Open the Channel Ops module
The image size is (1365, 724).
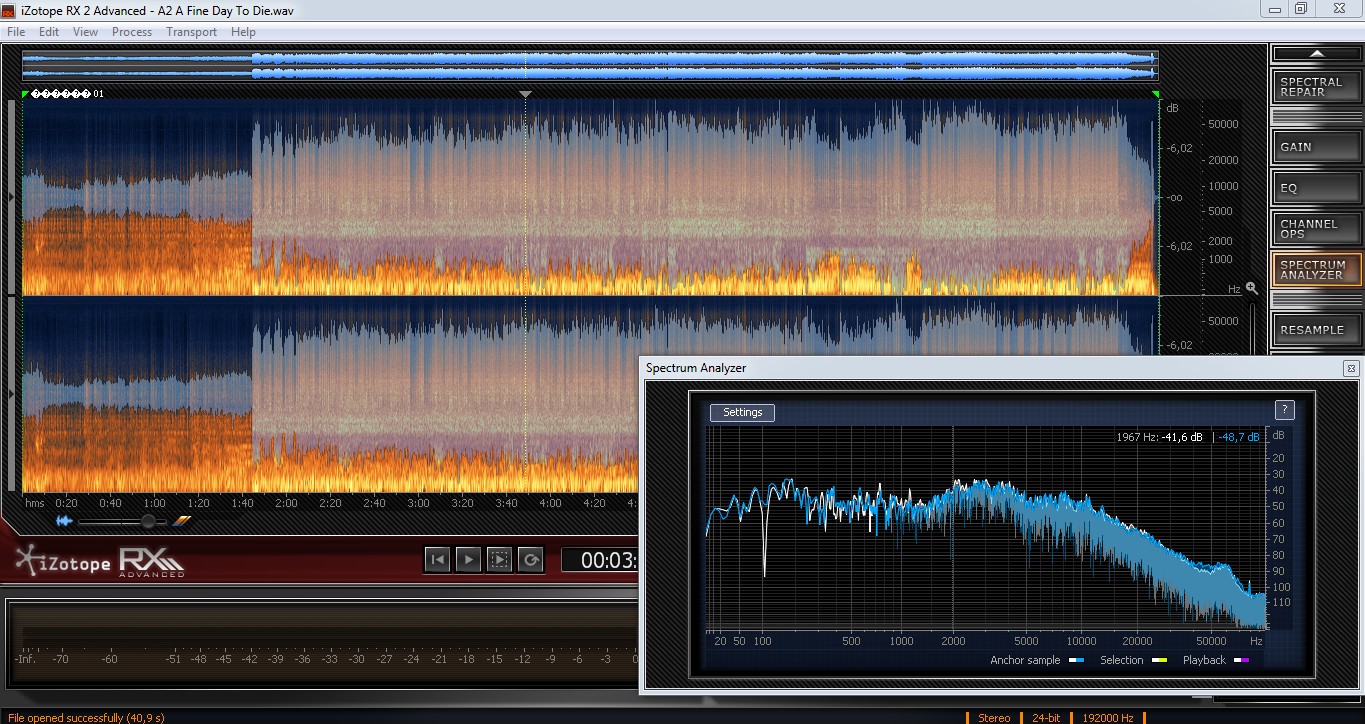pyautogui.click(x=1316, y=229)
